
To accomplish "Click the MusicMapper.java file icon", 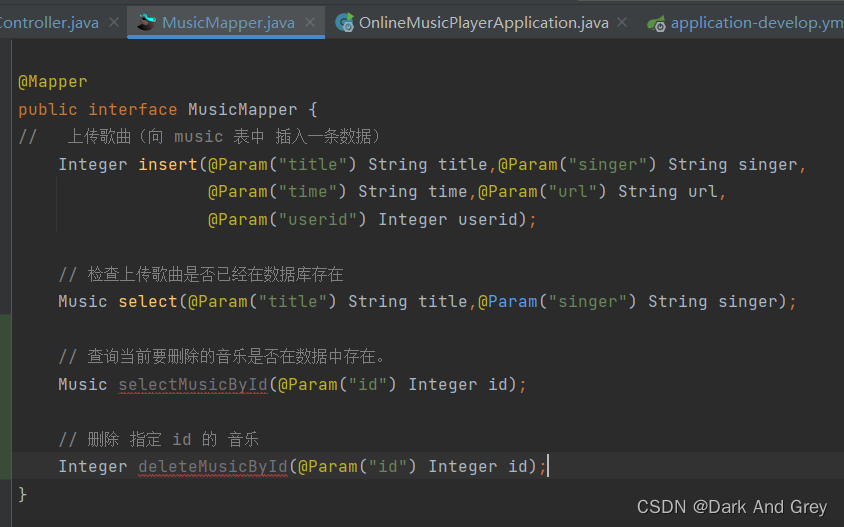I will [146, 23].
